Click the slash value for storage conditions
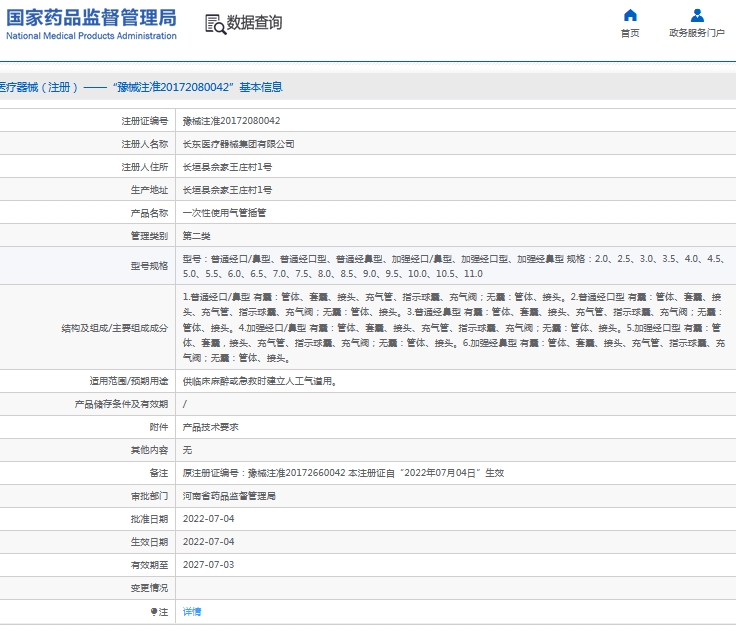The width and height of the screenshot is (736, 631). (184, 404)
